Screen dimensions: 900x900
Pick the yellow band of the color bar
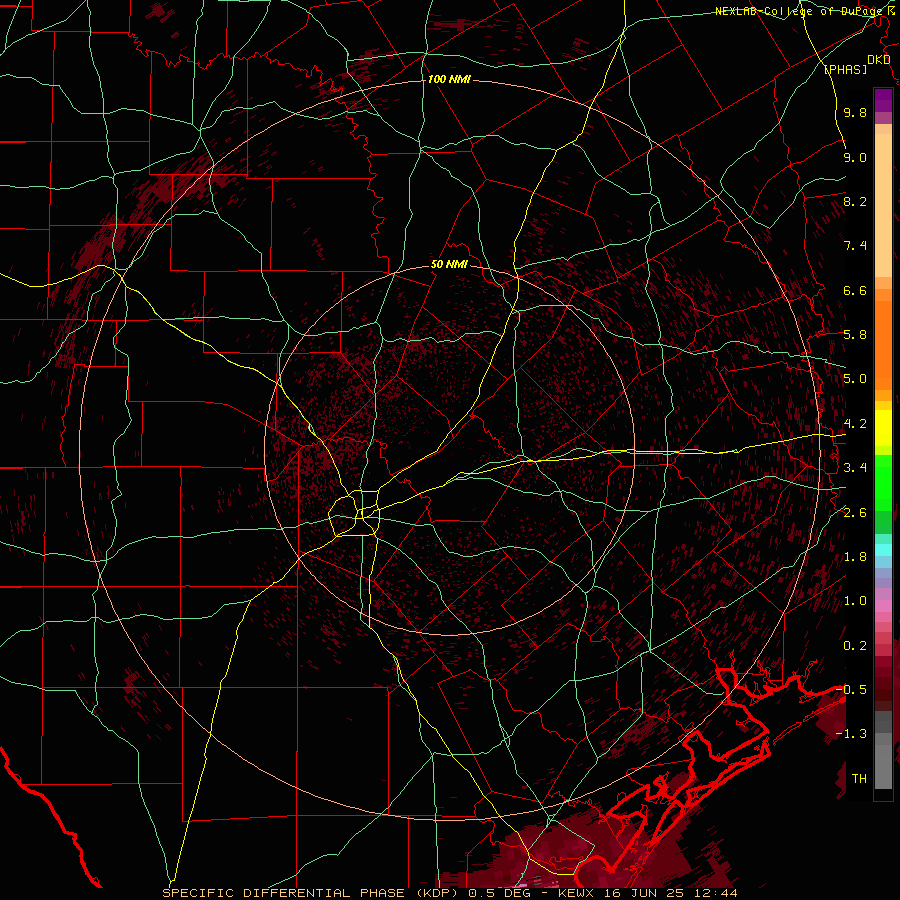[883, 428]
